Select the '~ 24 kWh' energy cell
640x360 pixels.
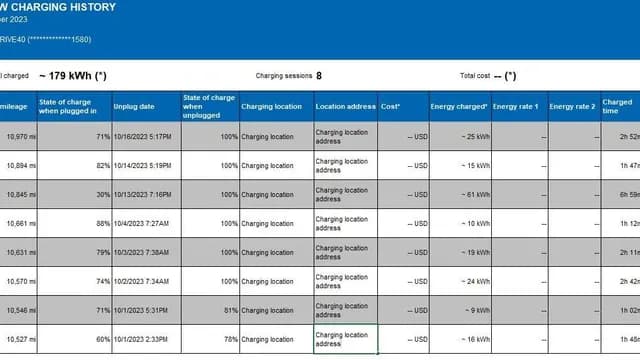pos(460,281)
